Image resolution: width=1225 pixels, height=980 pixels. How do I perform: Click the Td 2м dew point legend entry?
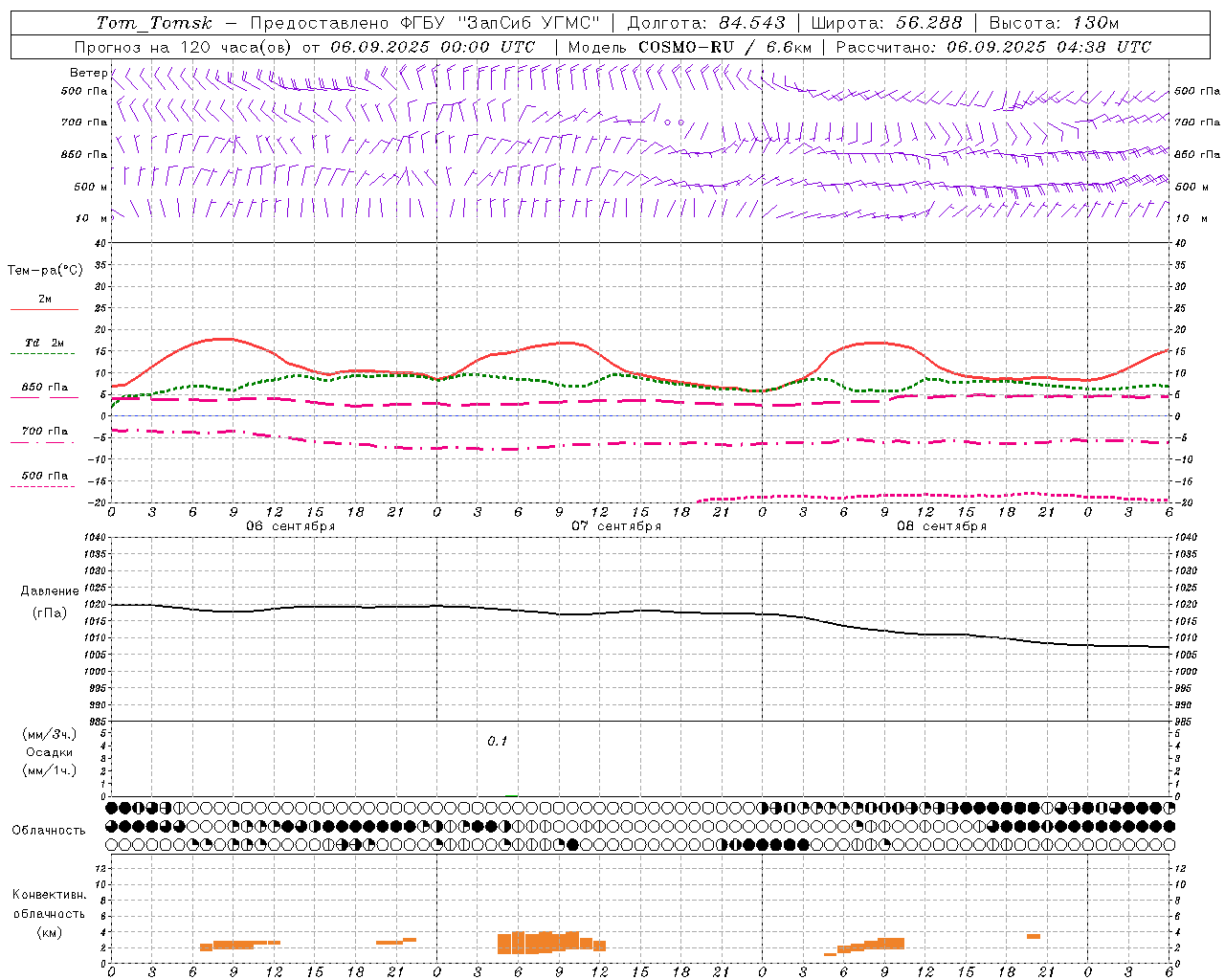tap(45, 343)
